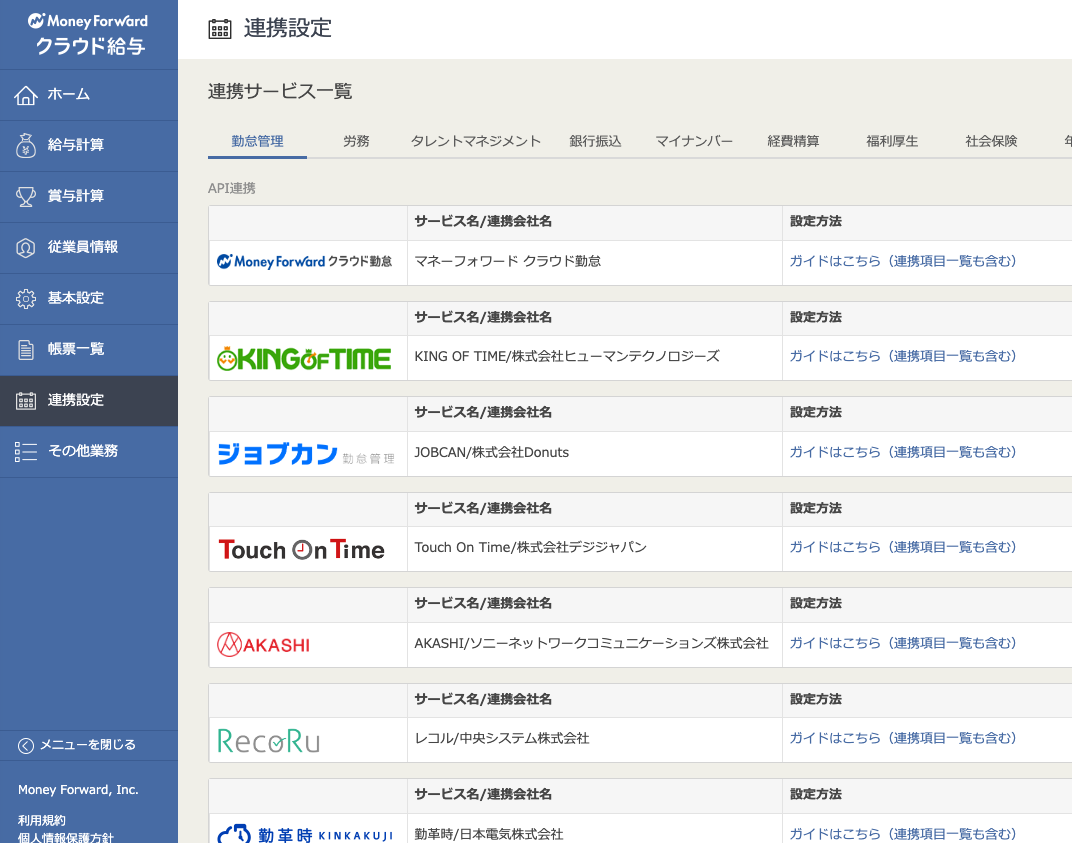The image size is (1072, 843).
Task: Go to 給与計算 in the sidebar
Action: pos(89,146)
